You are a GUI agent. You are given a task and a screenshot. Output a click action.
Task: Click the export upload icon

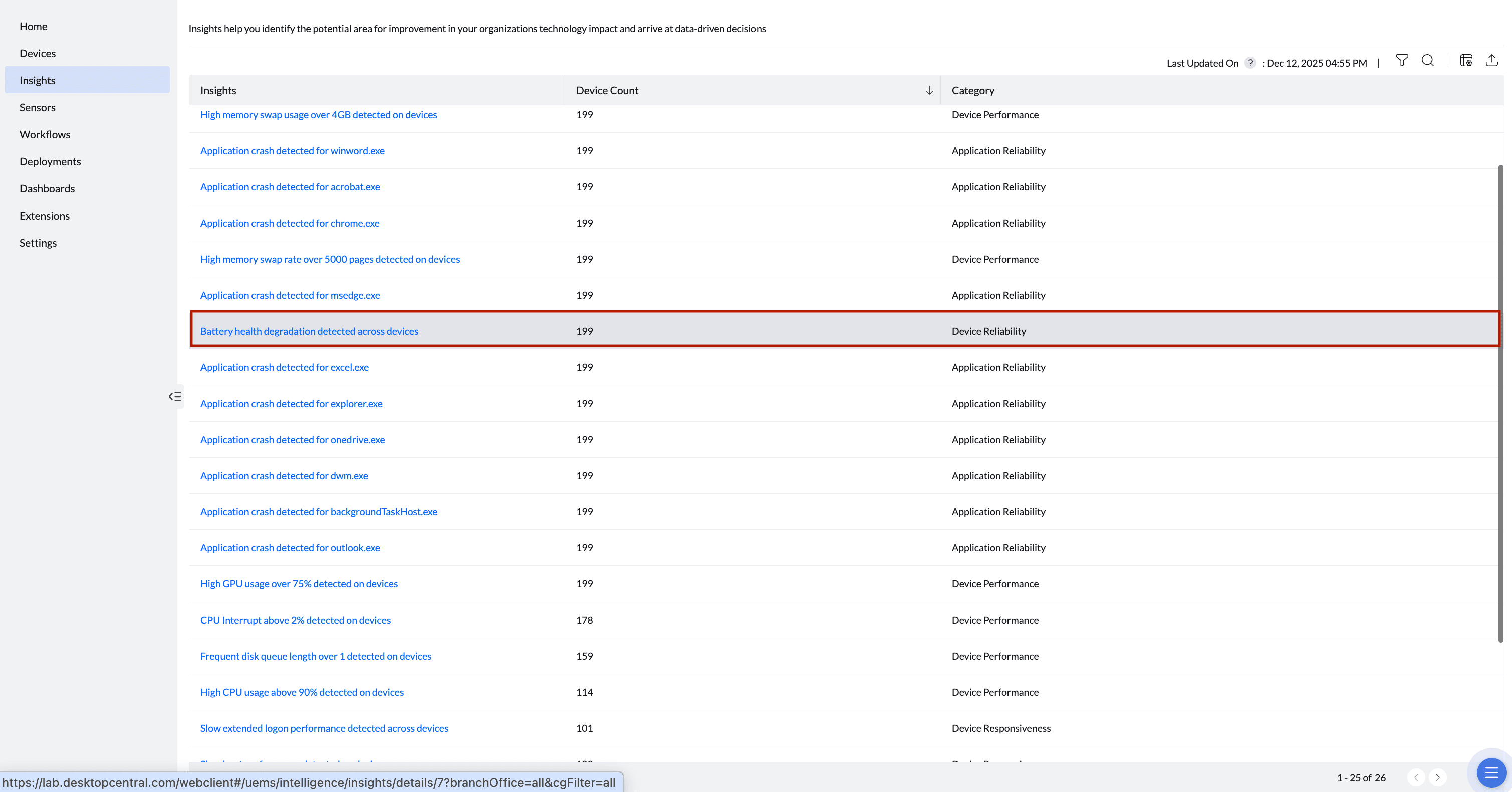1491,61
